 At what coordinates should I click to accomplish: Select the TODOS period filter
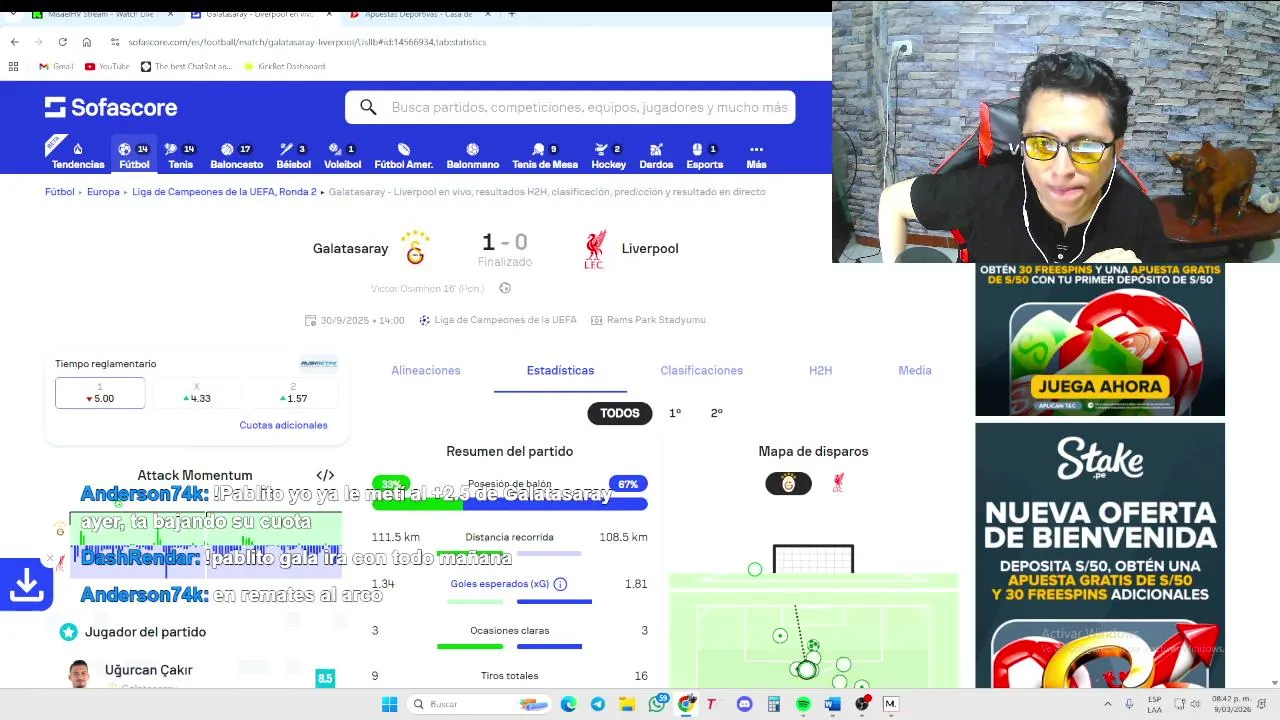point(620,413)
